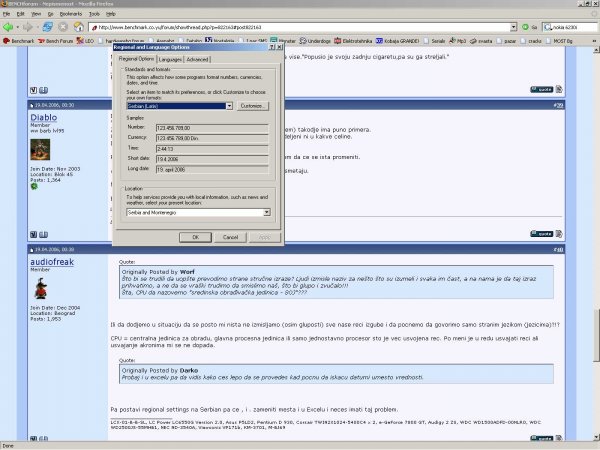Open the Nostalgia bookmark

(x=220, y=41)
